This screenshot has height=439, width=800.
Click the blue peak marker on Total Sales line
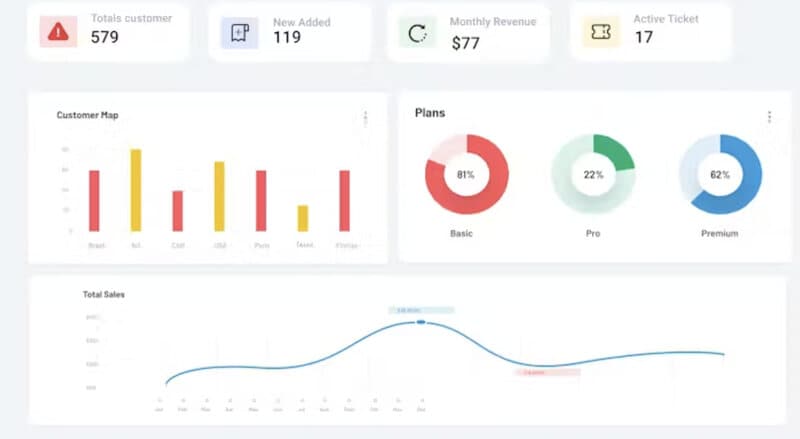click(421, 322)
